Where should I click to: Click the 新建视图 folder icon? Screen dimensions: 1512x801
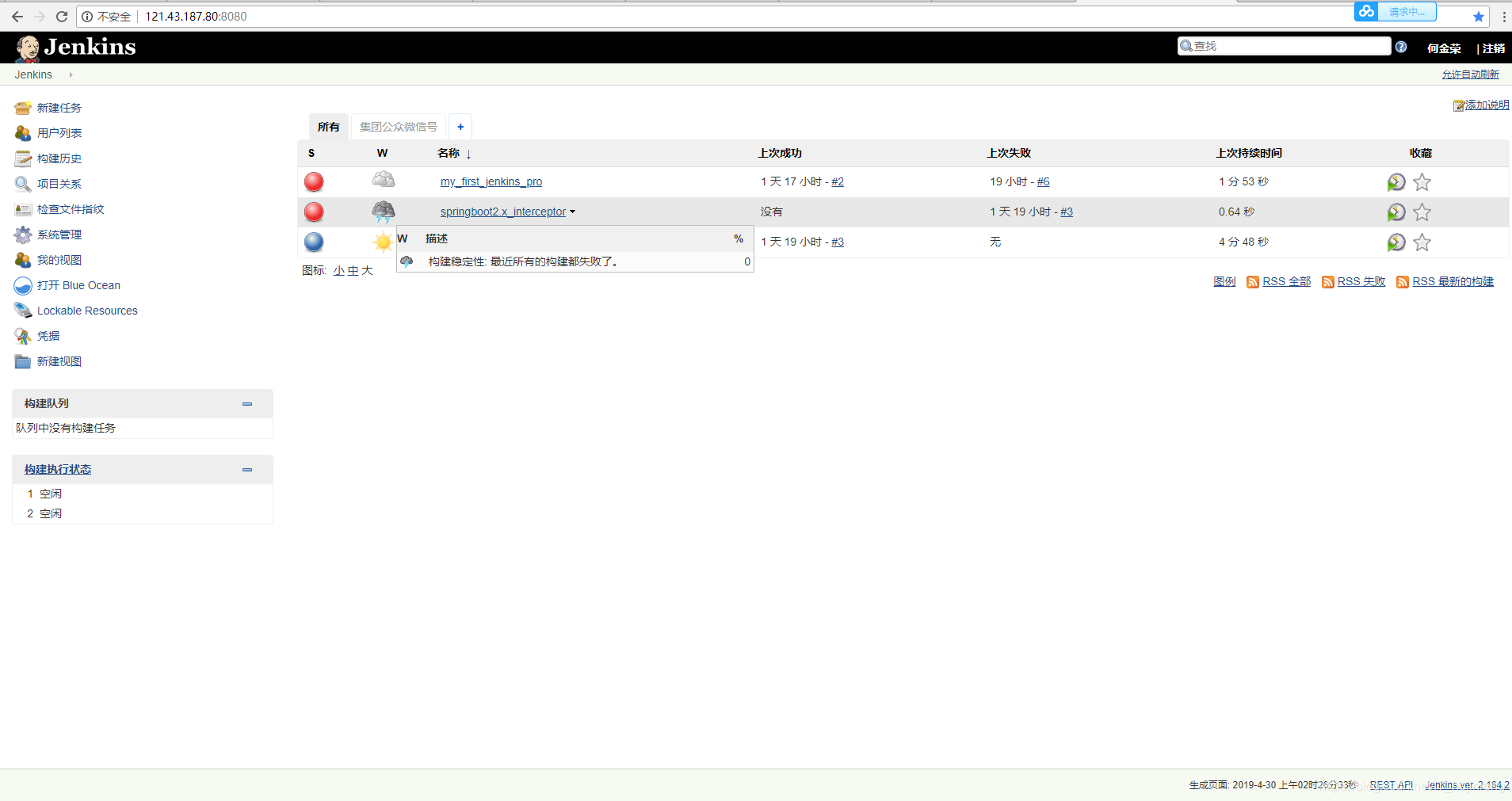tap(23, 361)
